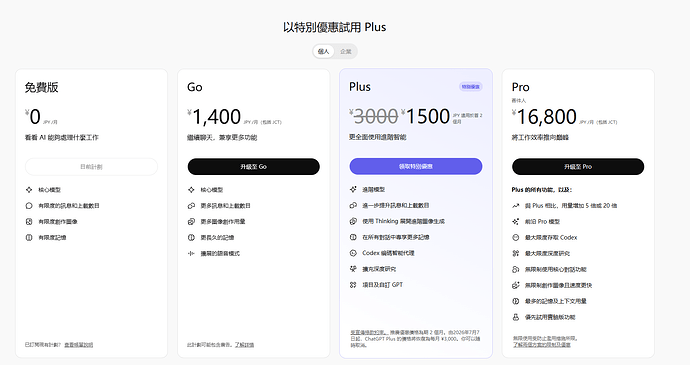Screen dimensions: 690x365
Task: Click the icon beside the Thinking image feature
Action: (353, 221)
